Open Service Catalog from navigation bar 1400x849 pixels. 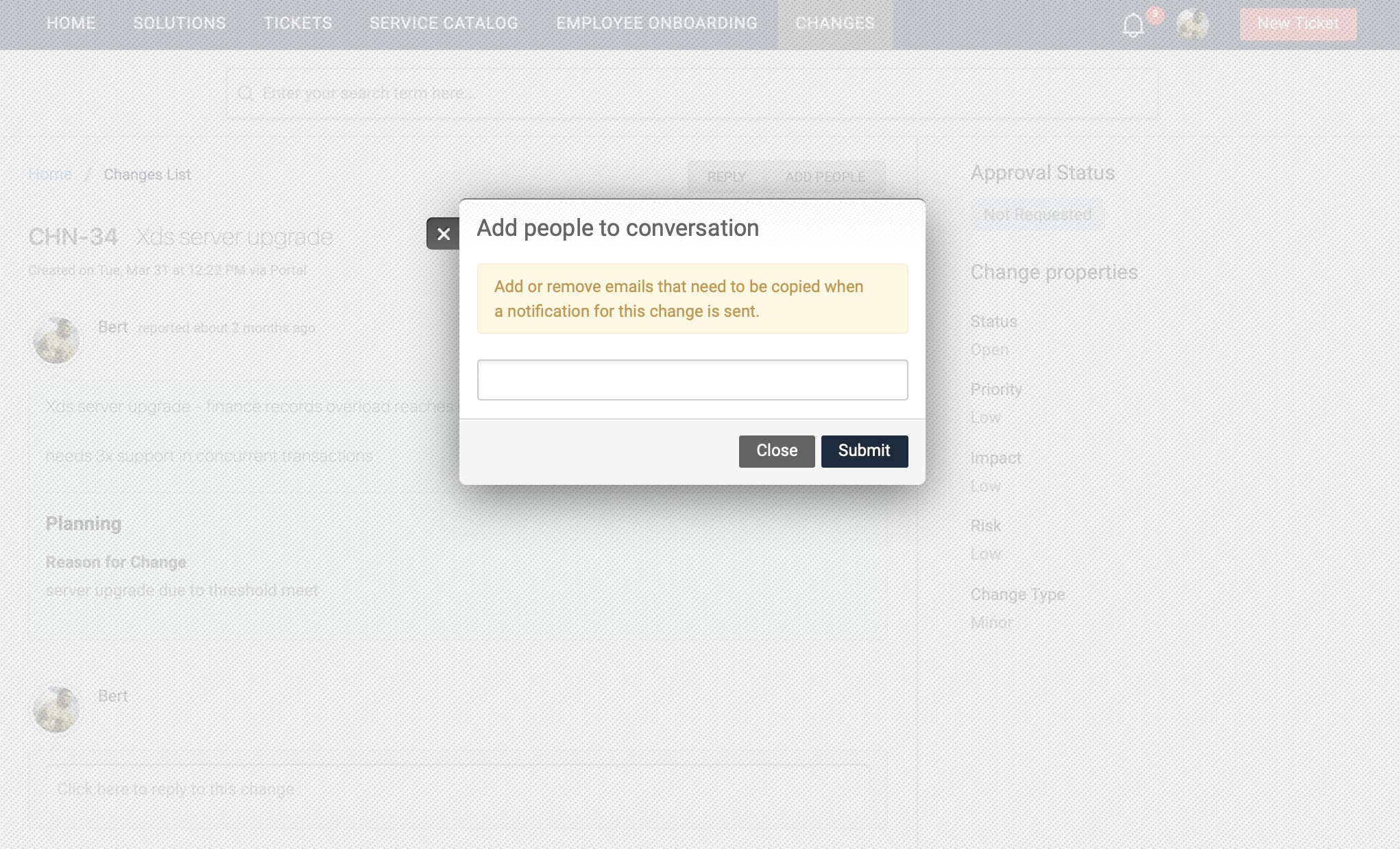444,23
